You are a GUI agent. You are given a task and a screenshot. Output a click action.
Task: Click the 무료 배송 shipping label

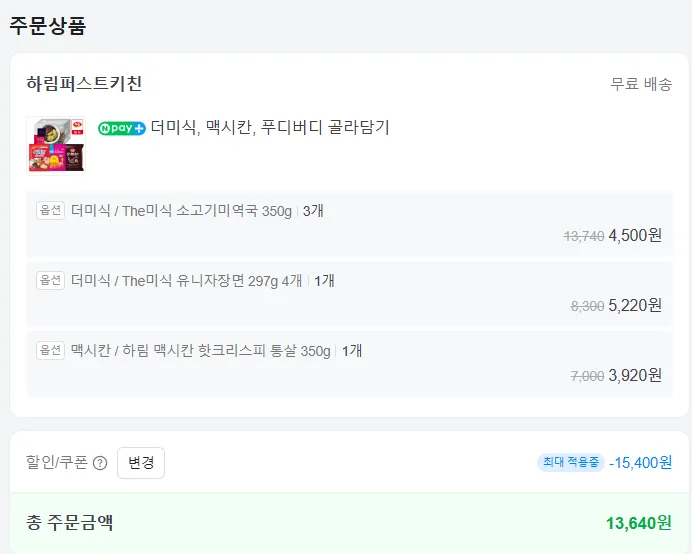click(x=641, y=84)
